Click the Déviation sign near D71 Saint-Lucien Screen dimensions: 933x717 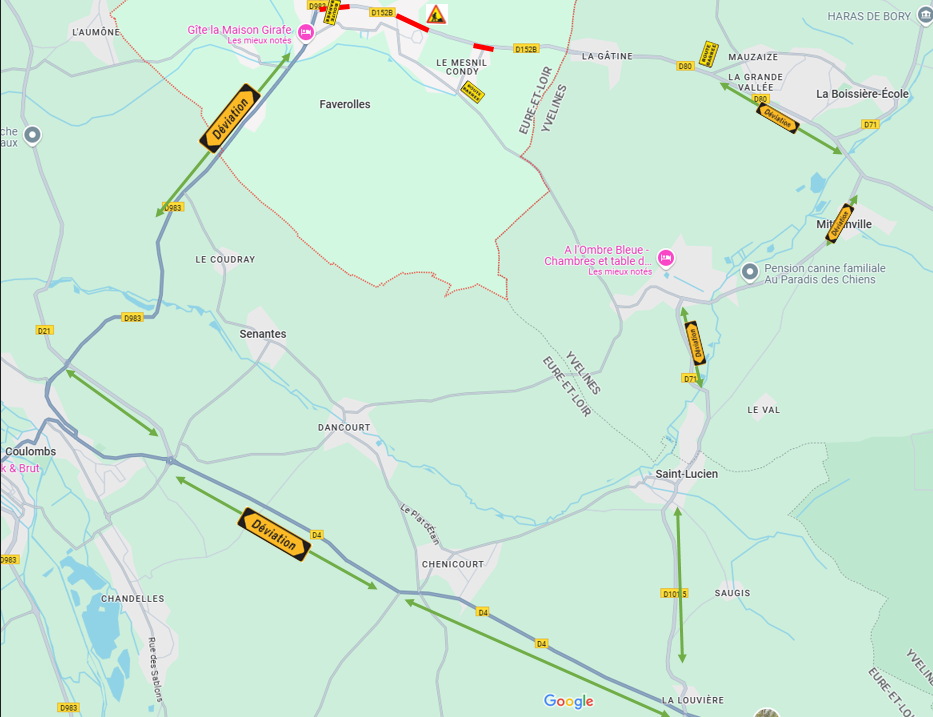[x=695, y=343]
